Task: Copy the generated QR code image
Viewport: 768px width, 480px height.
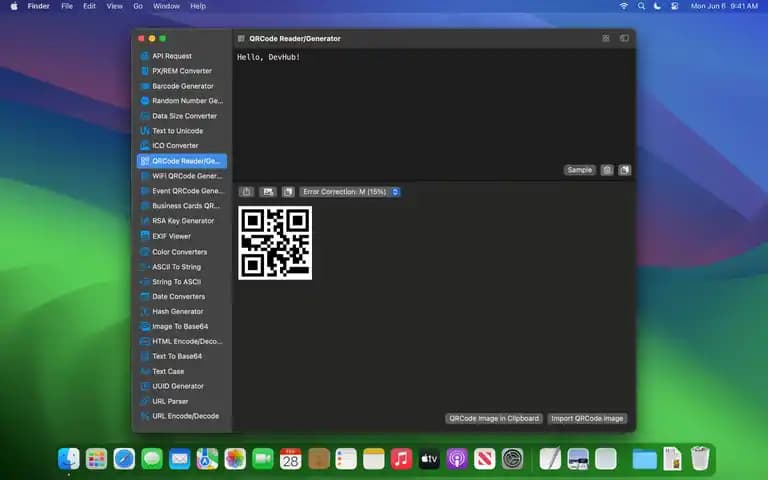Action: 288,192
